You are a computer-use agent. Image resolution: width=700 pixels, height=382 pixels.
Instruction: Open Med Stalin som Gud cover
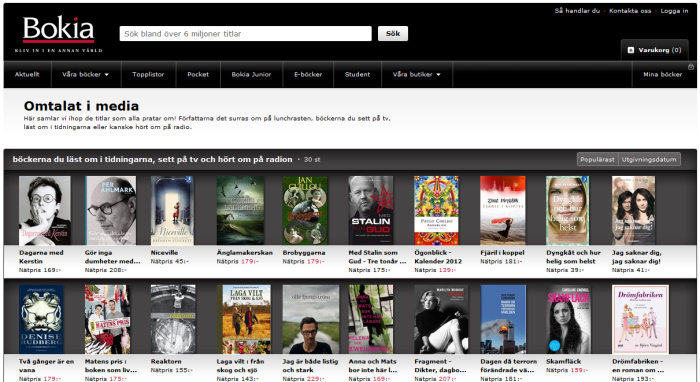tap(371, 210)
